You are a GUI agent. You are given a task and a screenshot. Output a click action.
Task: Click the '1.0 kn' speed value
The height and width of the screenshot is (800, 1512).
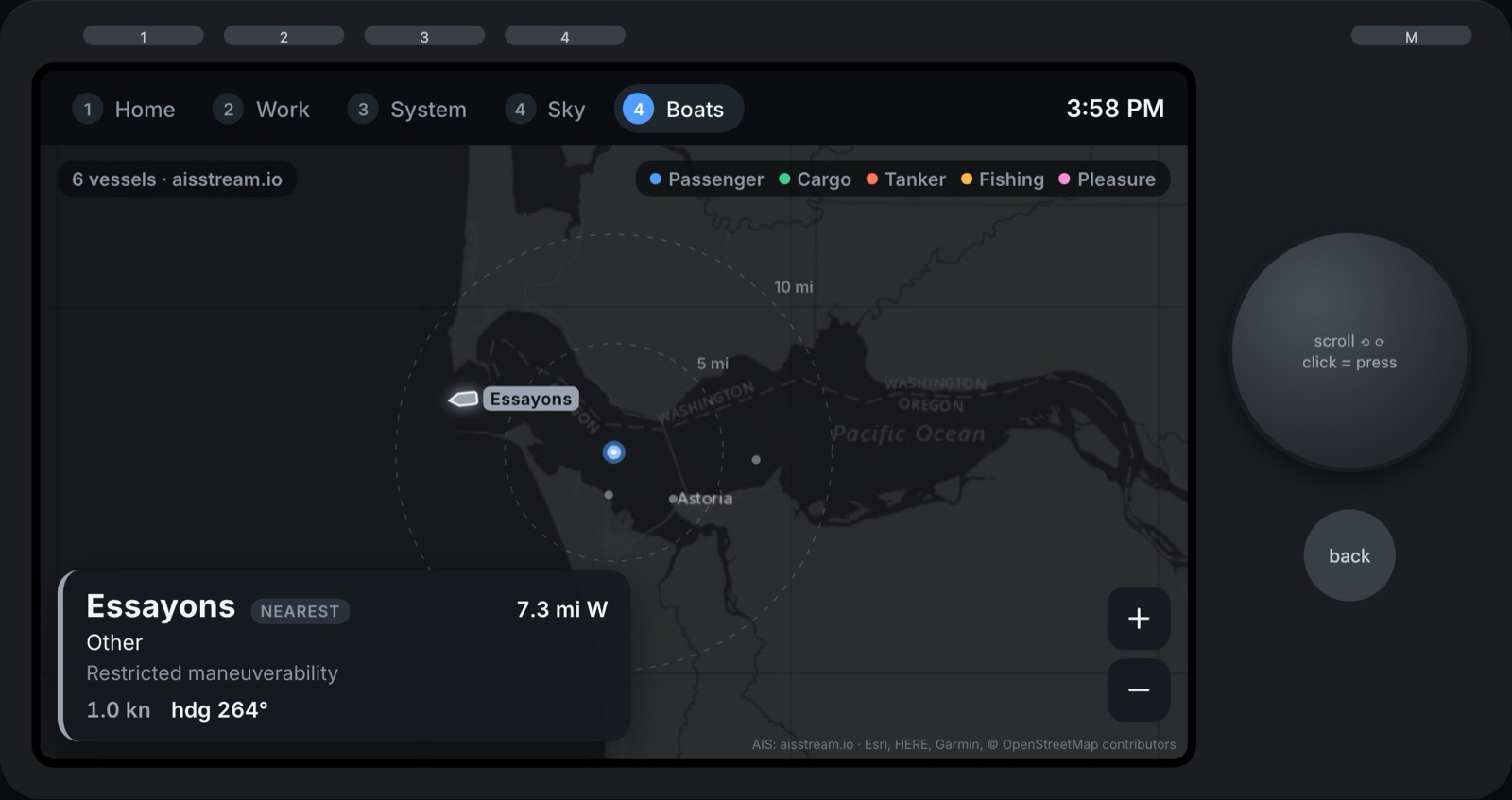pyautogui.click(x=118, y=710)
